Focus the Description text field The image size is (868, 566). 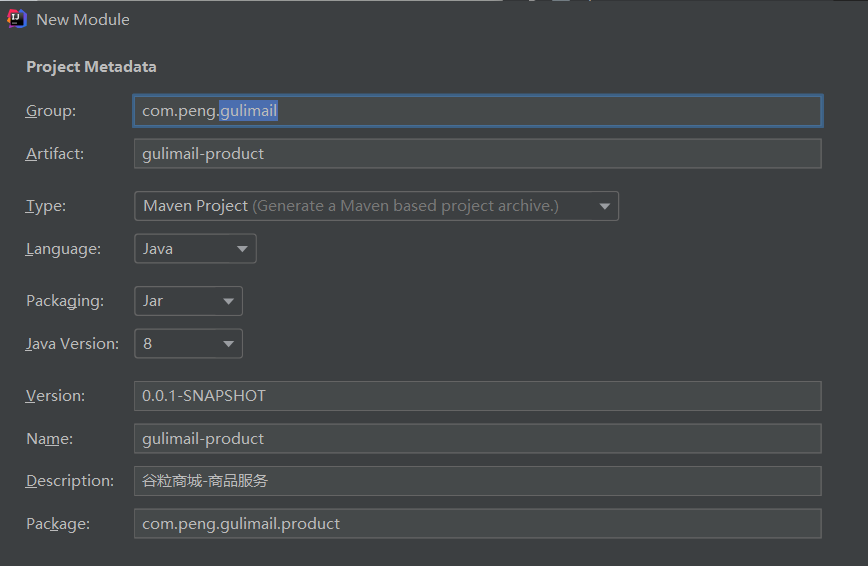(x=477, y=481)
